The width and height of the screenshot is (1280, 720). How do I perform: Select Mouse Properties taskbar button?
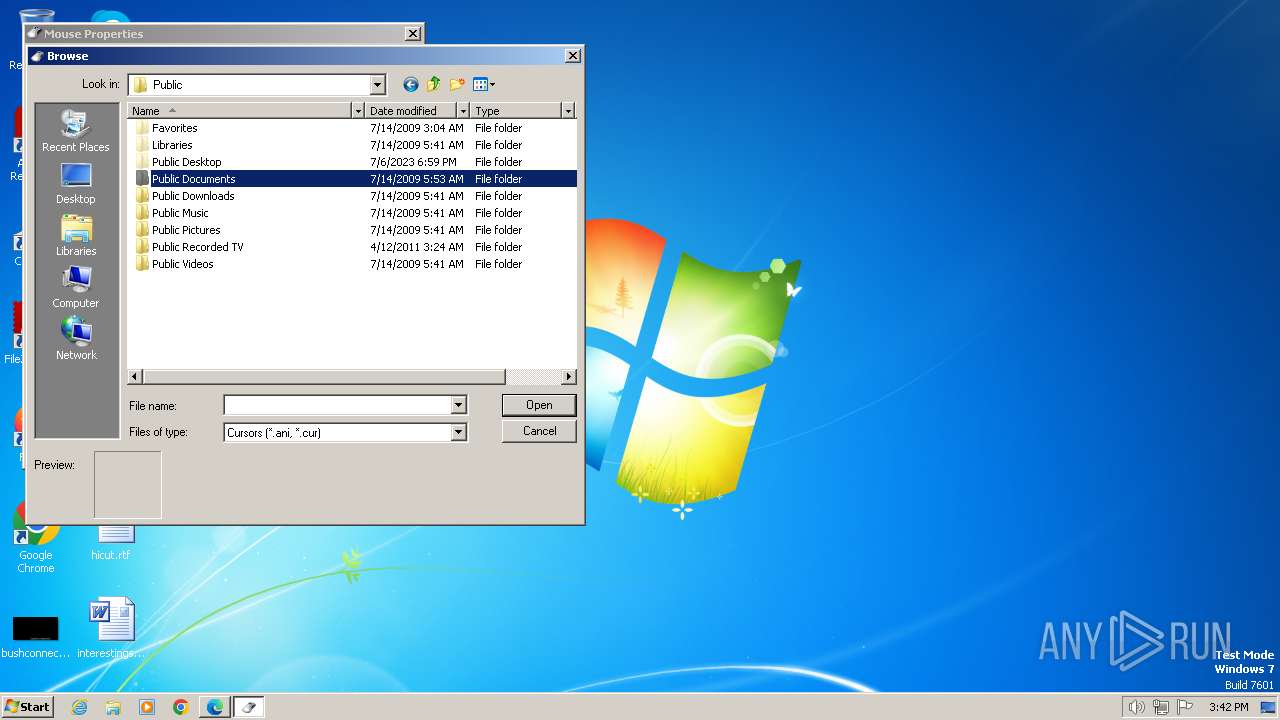click(249, 707)
